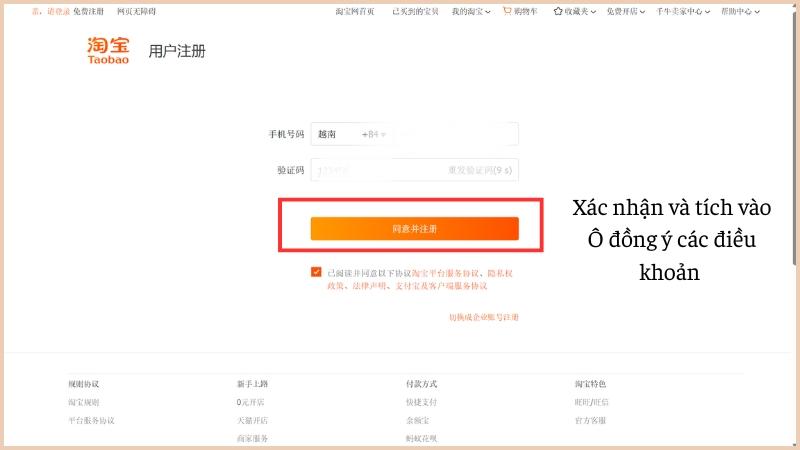Expand the 千牛卖家中心 dropdown menu
Viewport: 800px width, 450px height.
(x=683, y=11)
